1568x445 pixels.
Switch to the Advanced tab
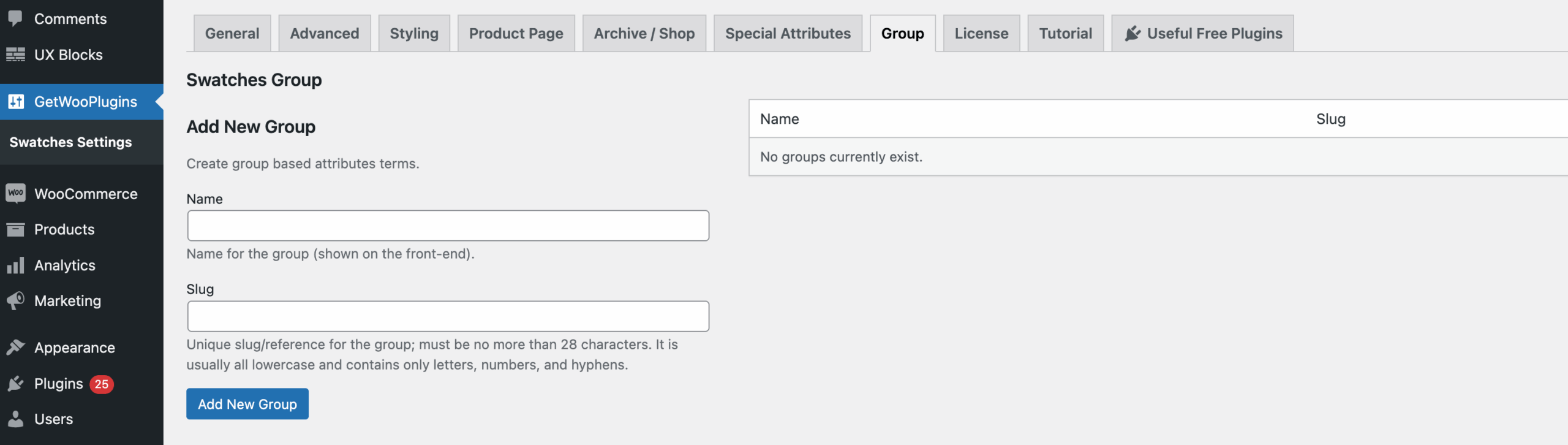(325, 33)
